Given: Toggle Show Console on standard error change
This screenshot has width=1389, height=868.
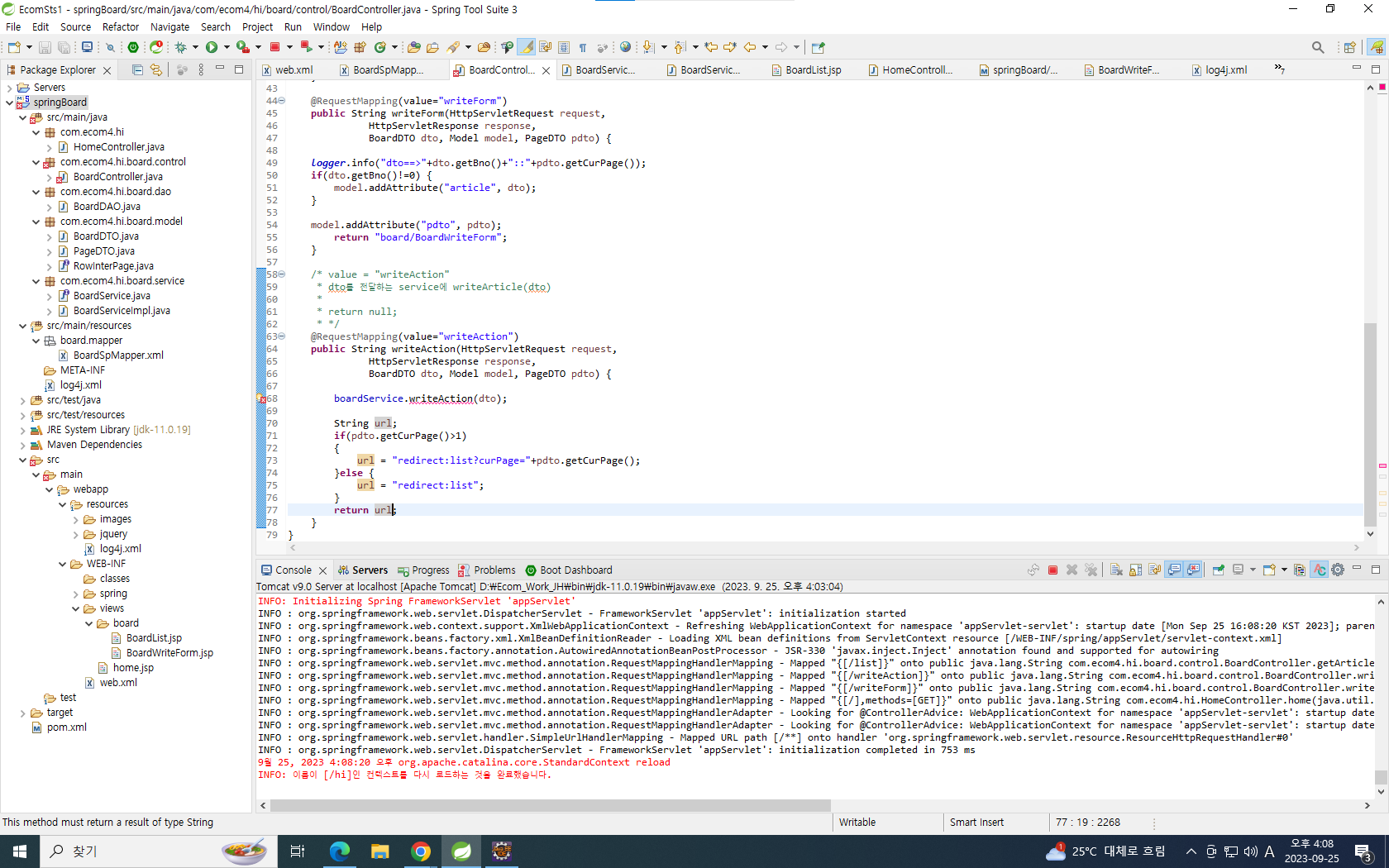Looking at the screenshot, I should coord(1193,570).
